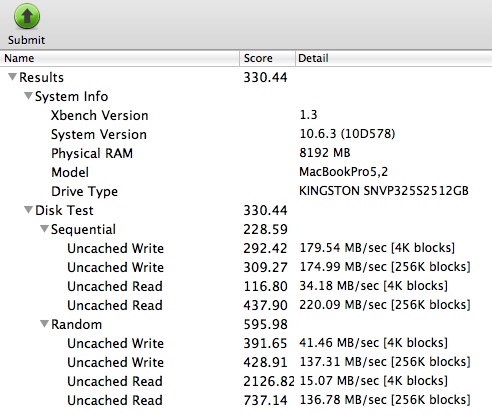
Task: Select the Results row
Action: pyautogui.click(x=246, y=77)
